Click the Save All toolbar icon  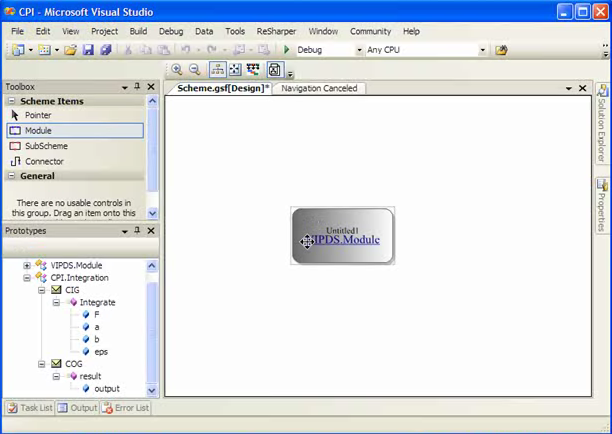click(106, 50)
